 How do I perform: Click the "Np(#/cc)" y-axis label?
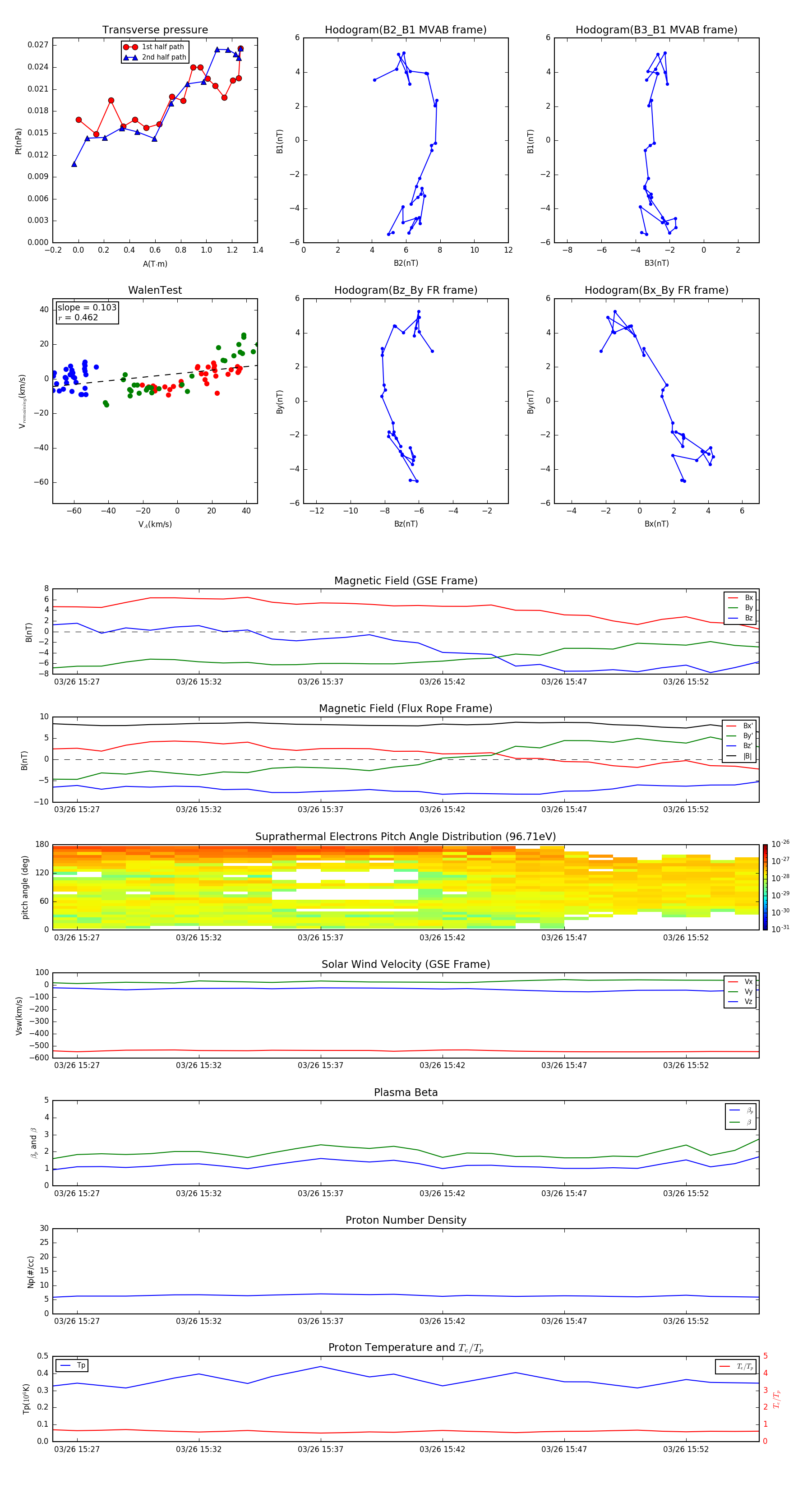pyautogui.click(x=31, y=1272)
